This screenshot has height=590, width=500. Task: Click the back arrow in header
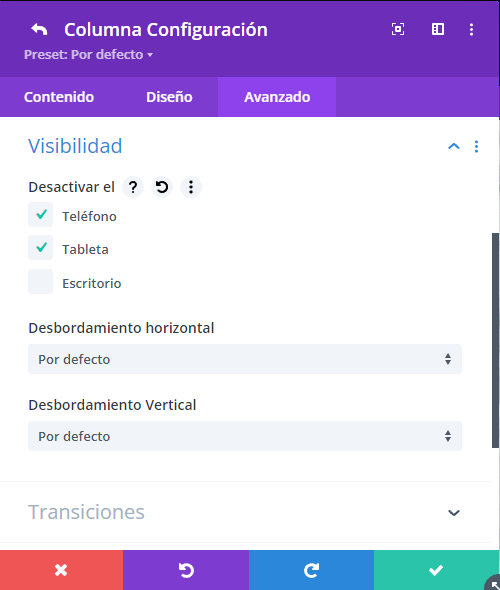click(40, 29)
